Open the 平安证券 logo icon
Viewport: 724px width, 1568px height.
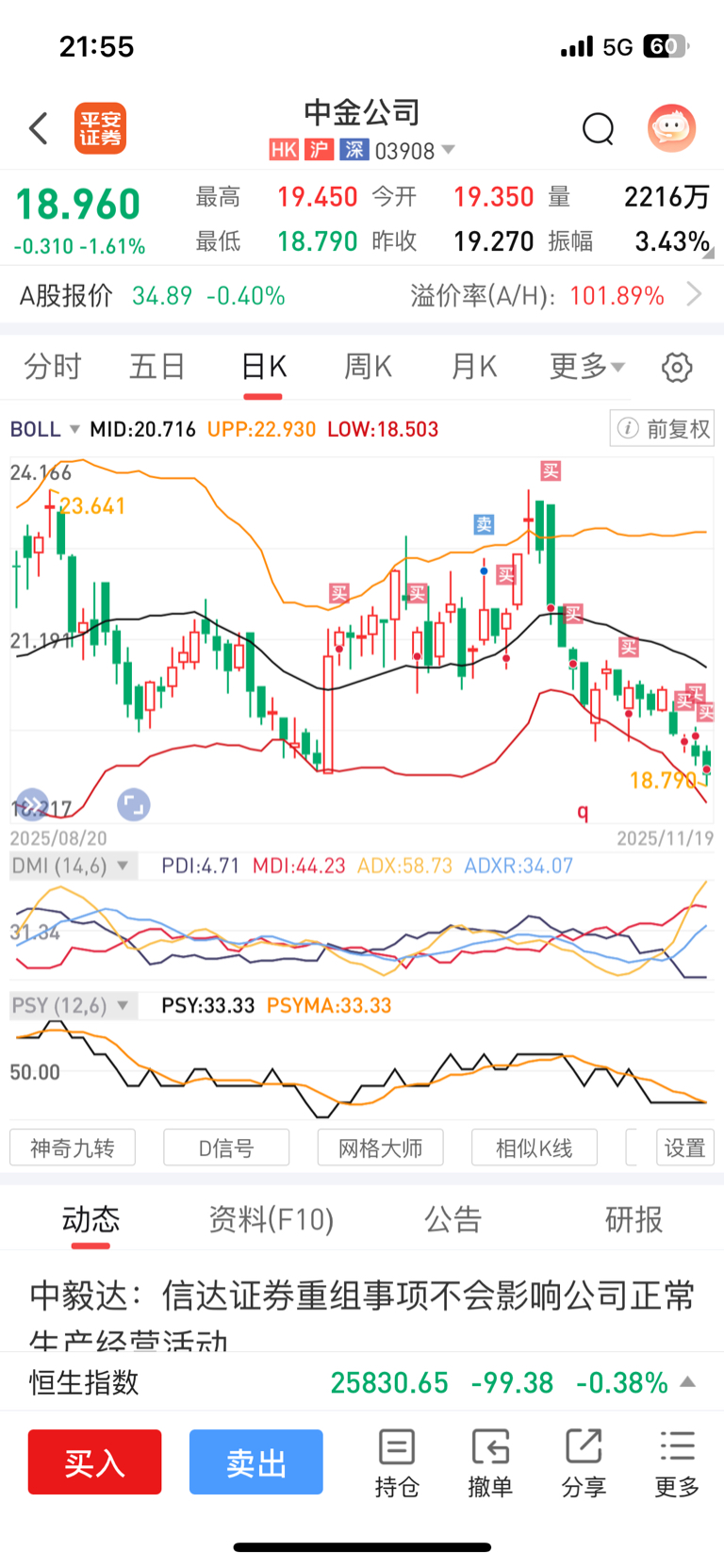(100, 128)
